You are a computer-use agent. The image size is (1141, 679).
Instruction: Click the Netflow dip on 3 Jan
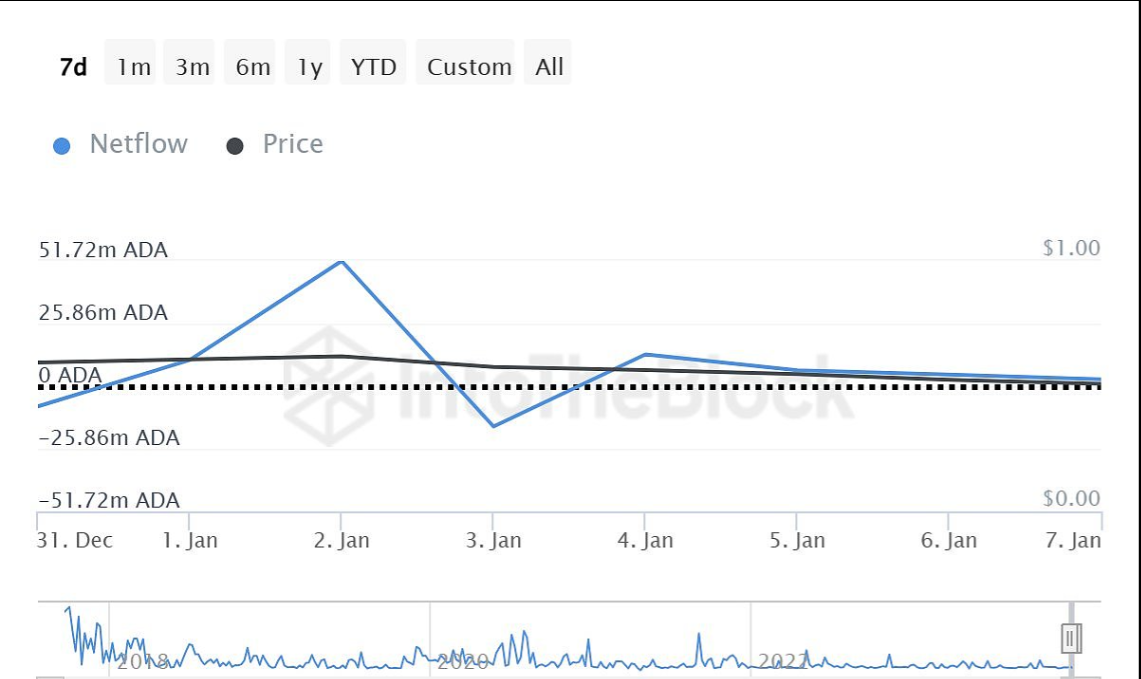[x=493, y=426]
